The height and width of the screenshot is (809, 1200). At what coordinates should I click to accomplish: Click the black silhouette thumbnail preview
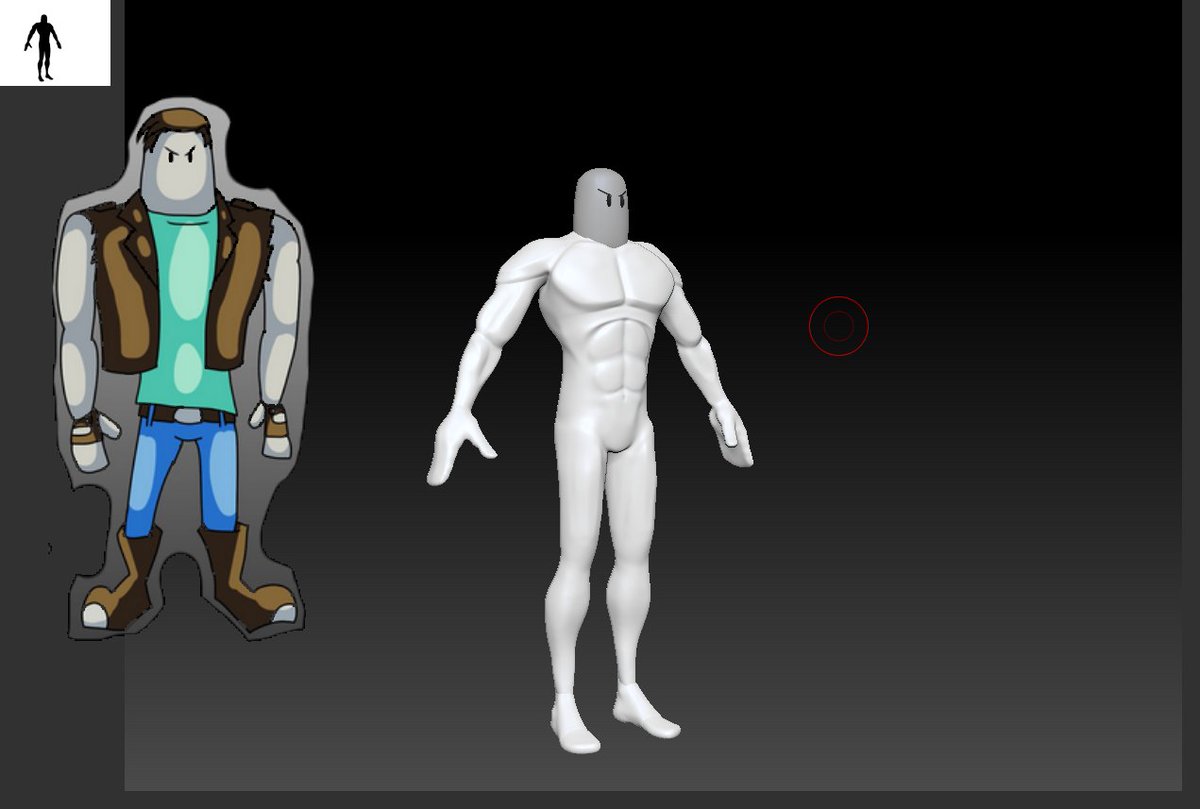click(x=42, y=46)
